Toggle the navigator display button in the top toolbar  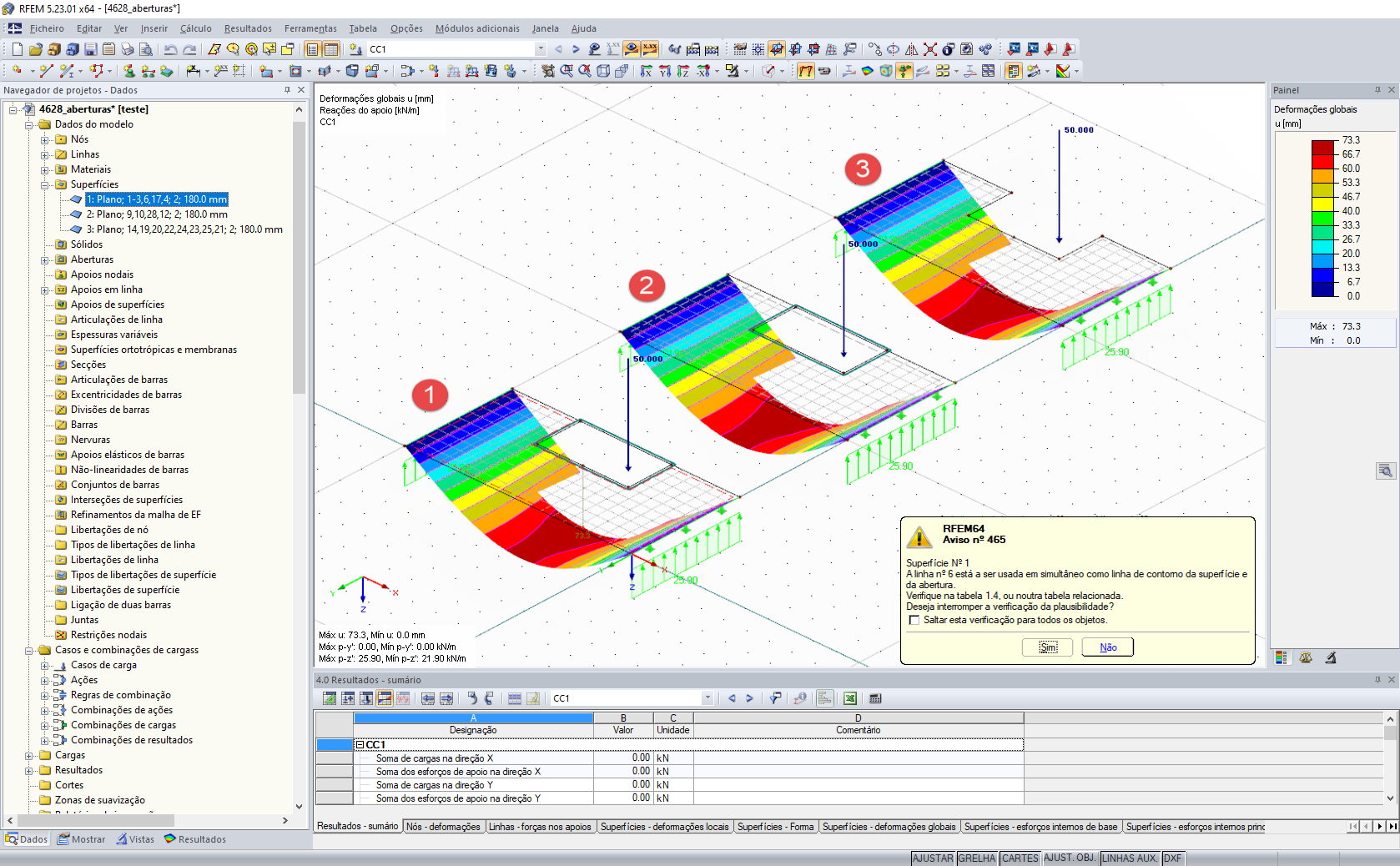tap(313, 49)
